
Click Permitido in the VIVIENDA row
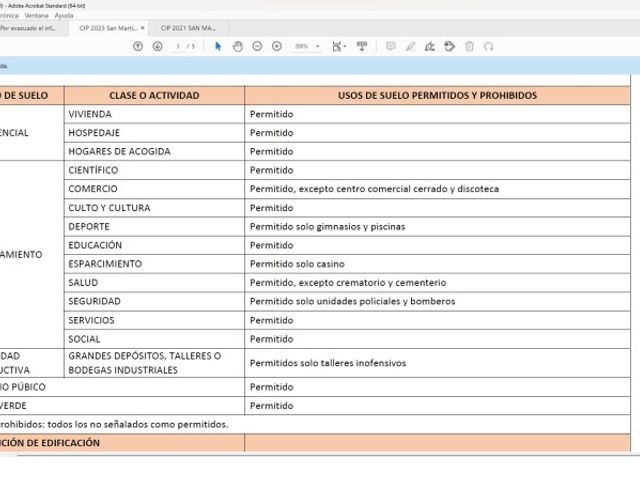tap(271, 114)
